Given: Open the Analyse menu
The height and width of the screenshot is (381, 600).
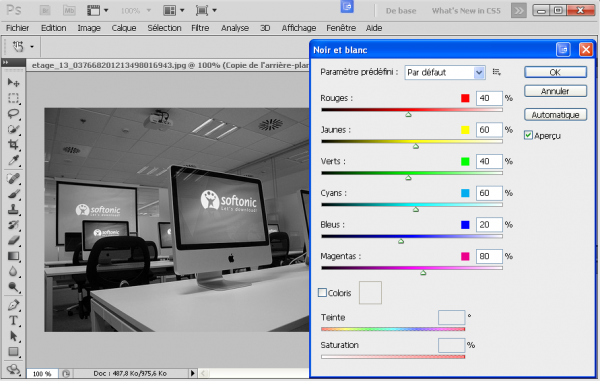Looking at the screenshot, I should [x=235, y=28].
